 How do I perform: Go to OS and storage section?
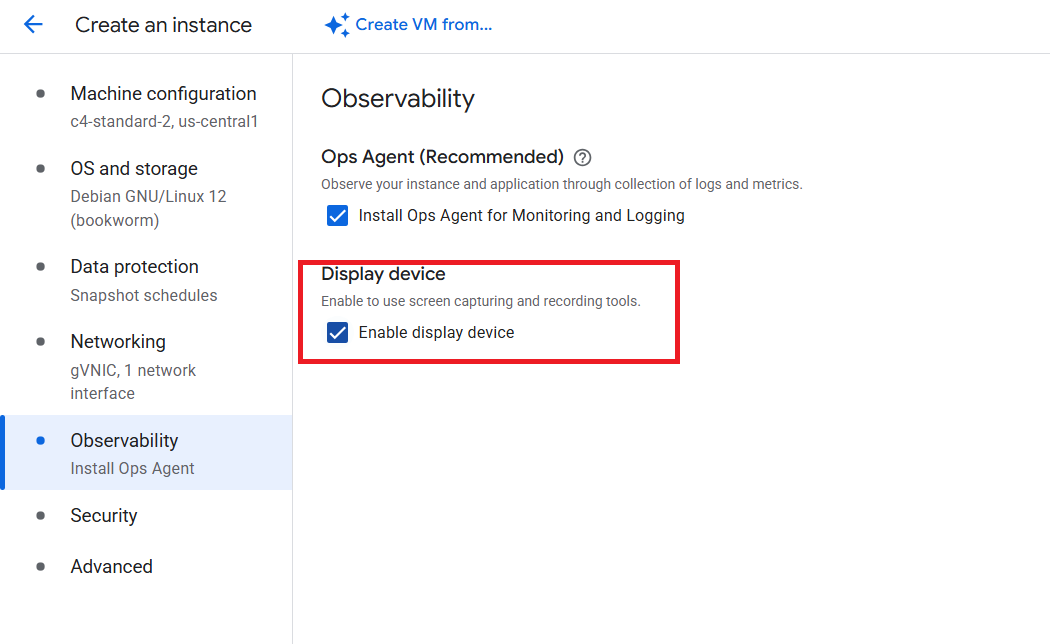(134, 169)
